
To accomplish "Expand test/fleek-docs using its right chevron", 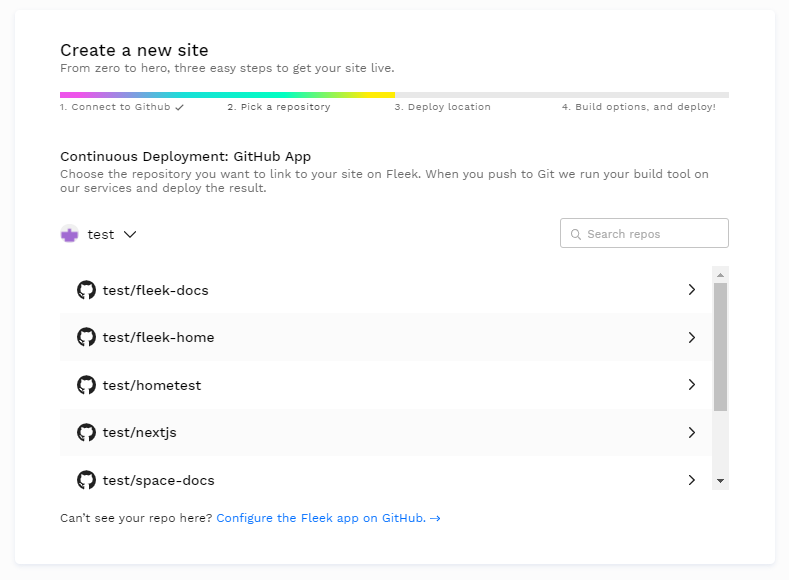I will pos(691,290).
